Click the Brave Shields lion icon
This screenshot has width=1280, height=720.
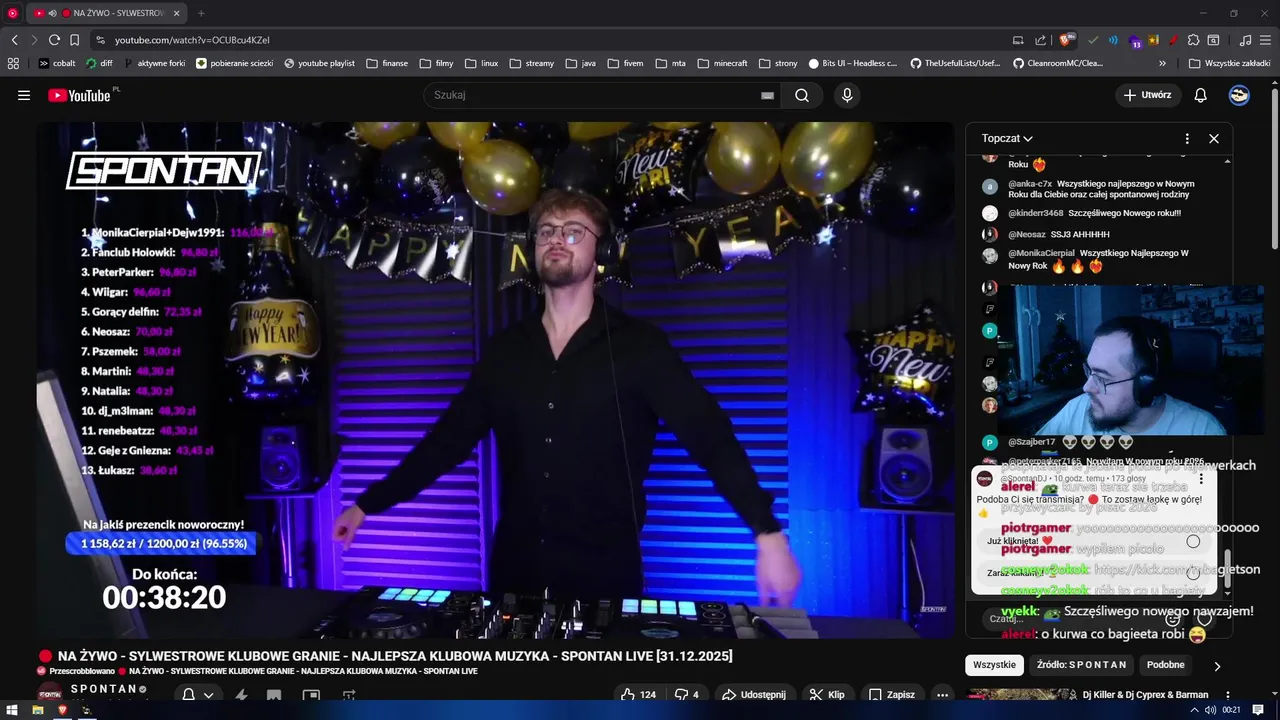1066,40
